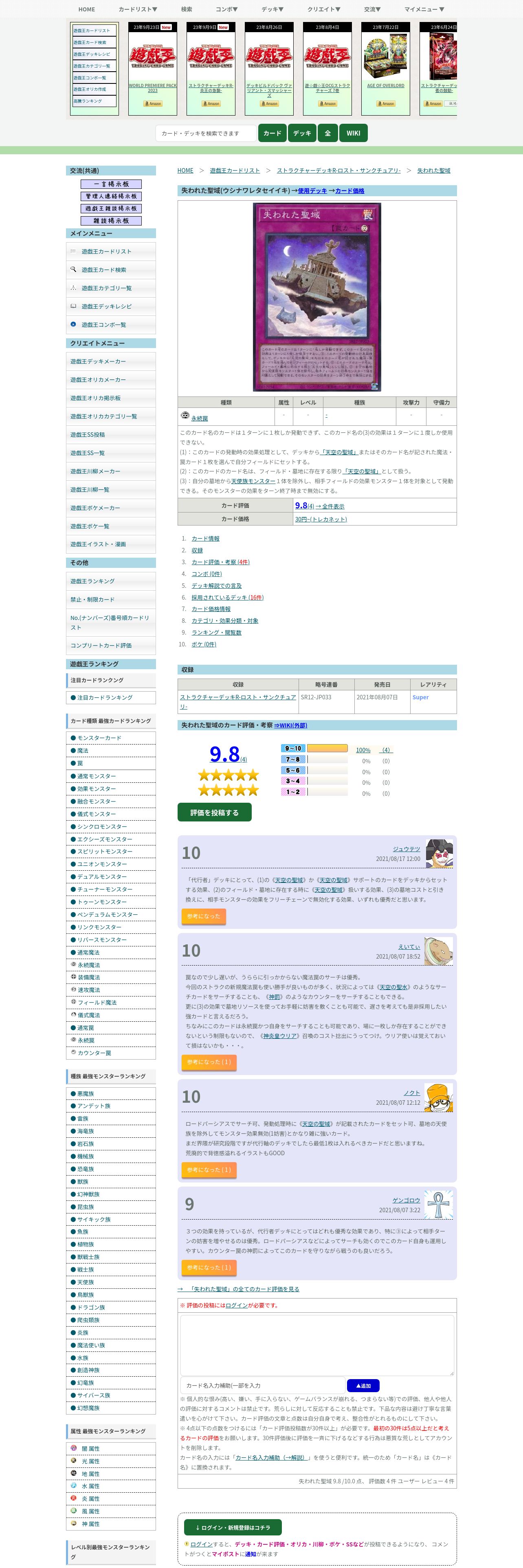
Task: Click 参考になった under ジュウテツ's review
Action: [203, 916]
